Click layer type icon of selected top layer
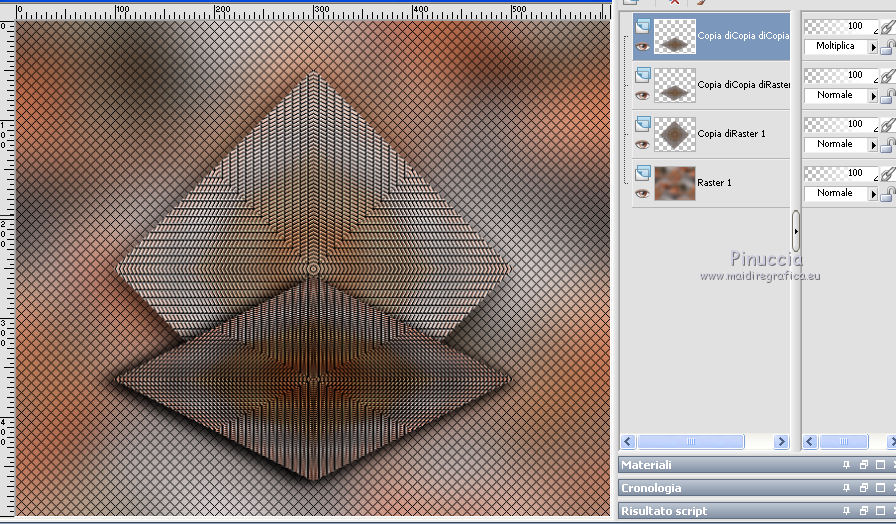This screenshot has width=896, height=524. pyautogui.click(x=643, y=25)
